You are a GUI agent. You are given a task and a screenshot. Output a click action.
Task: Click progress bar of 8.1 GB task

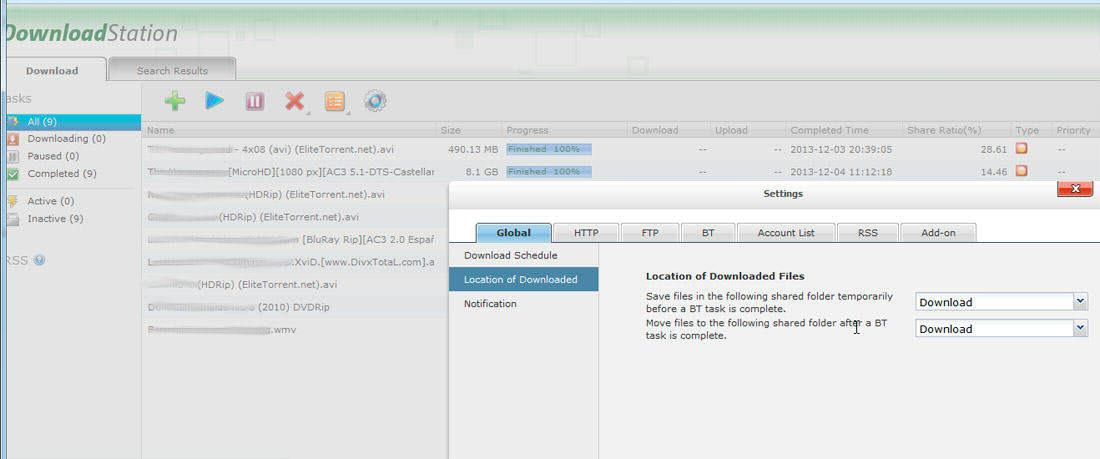pos(549,171)
